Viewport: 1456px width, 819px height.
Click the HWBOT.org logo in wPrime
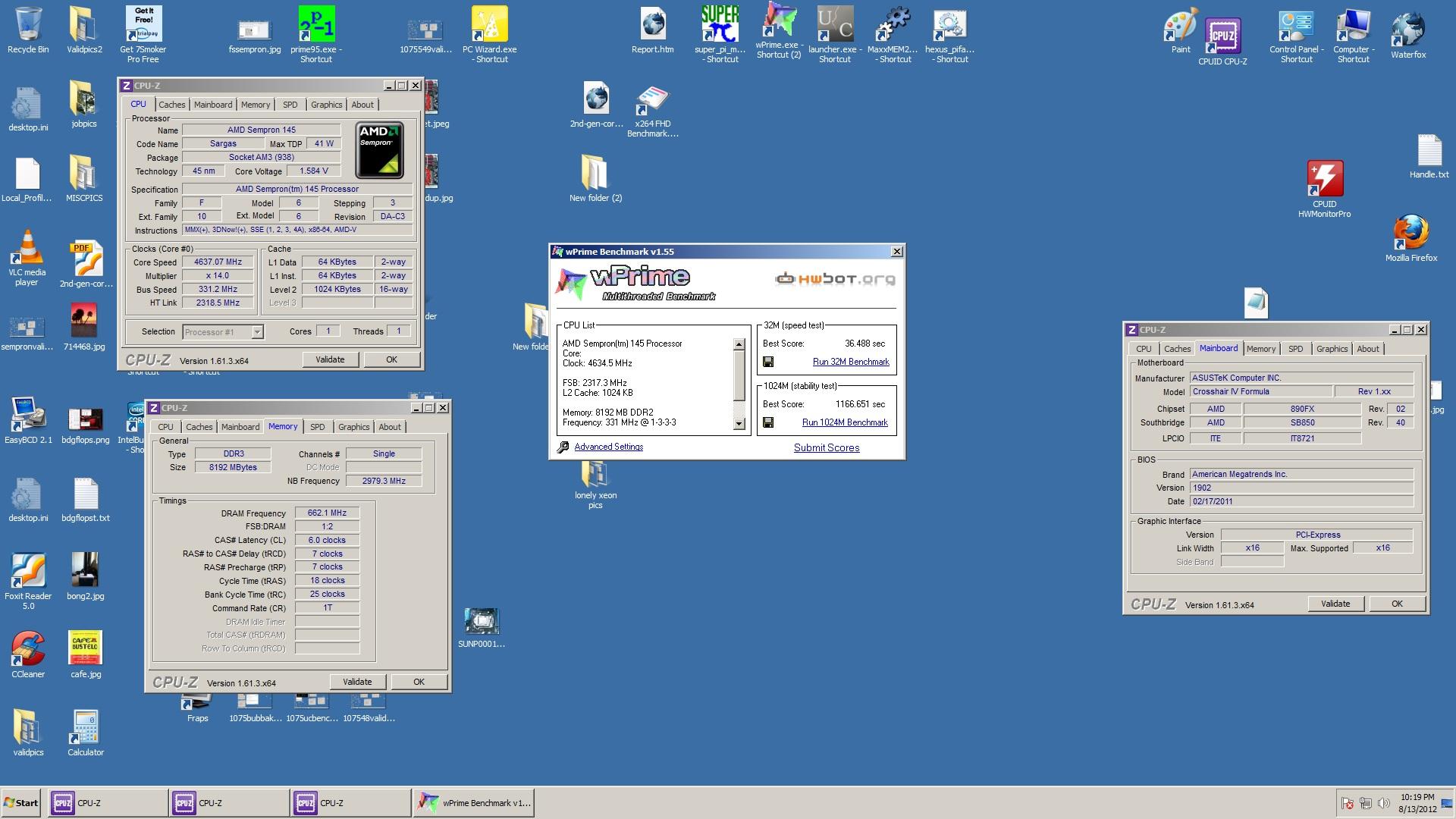click(835, 279)
